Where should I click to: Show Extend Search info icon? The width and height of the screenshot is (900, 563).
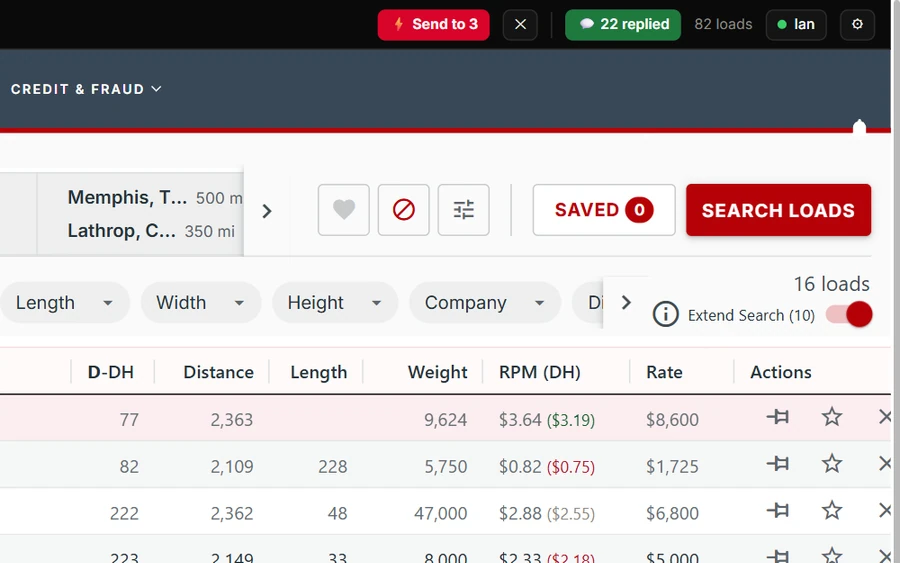point(665,314)
